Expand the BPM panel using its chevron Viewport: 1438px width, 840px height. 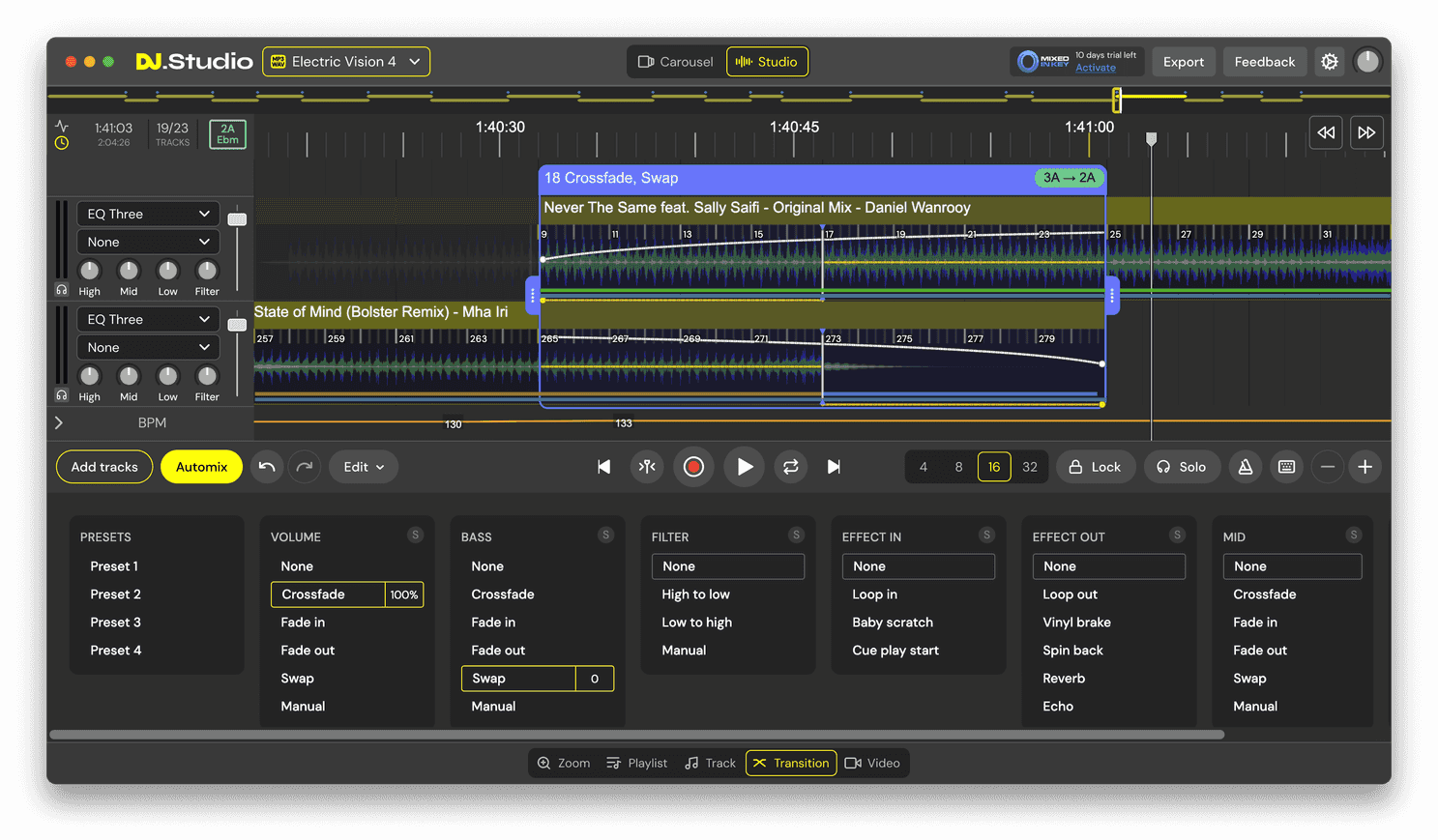coord(59,422)
